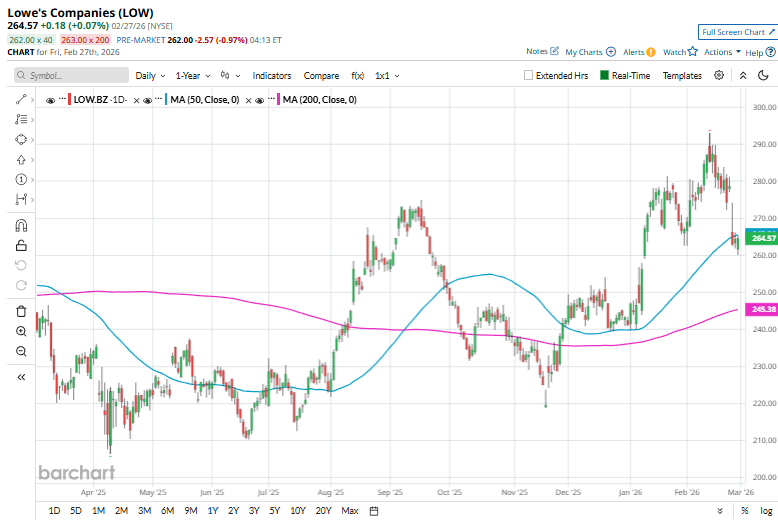Open the 1x1 chart layout dropdown
The width and height of the screenshot is (778, 522).
[x=387, y=75]
